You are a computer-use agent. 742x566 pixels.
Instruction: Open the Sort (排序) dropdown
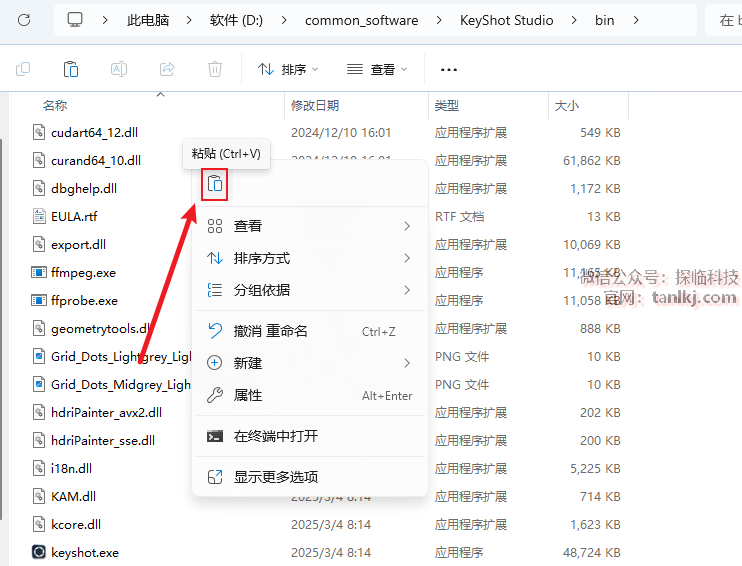288,69
